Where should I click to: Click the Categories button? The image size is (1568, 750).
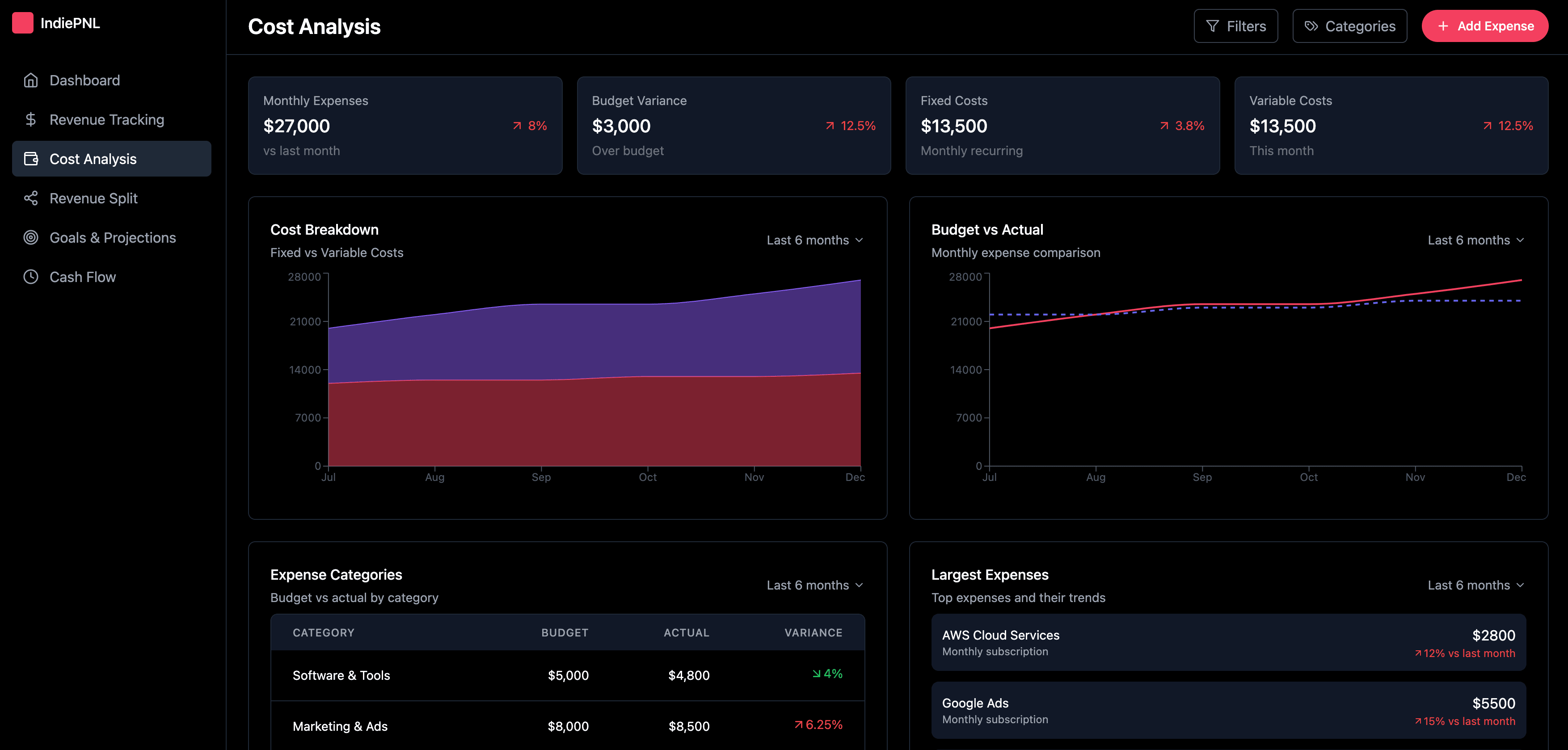click(1349, 26)
